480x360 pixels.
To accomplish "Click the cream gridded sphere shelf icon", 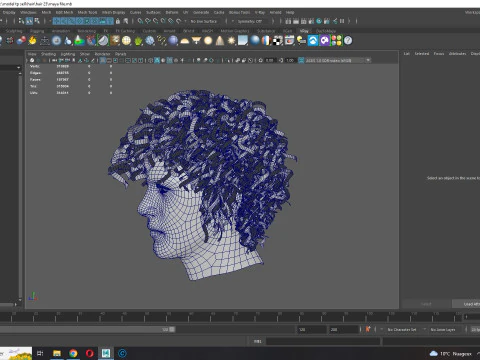I will coord(126,41).
